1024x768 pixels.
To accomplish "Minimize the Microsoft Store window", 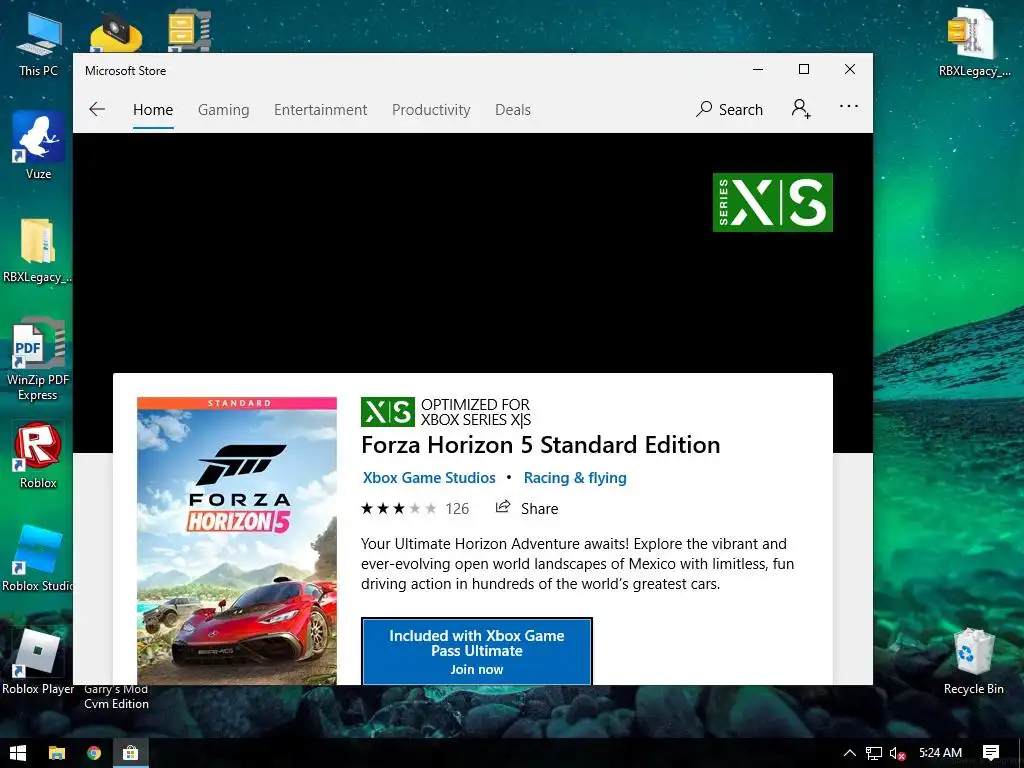I will (758, 69).
